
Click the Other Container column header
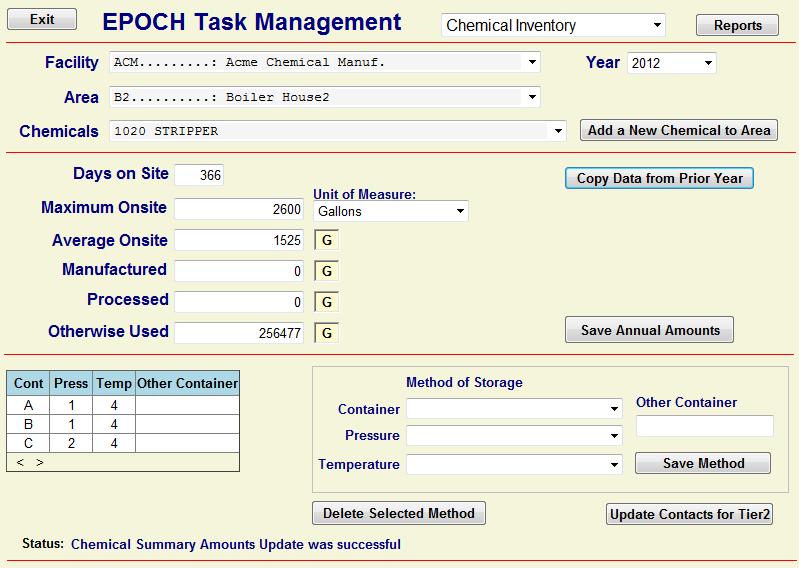tap(187, 383)
